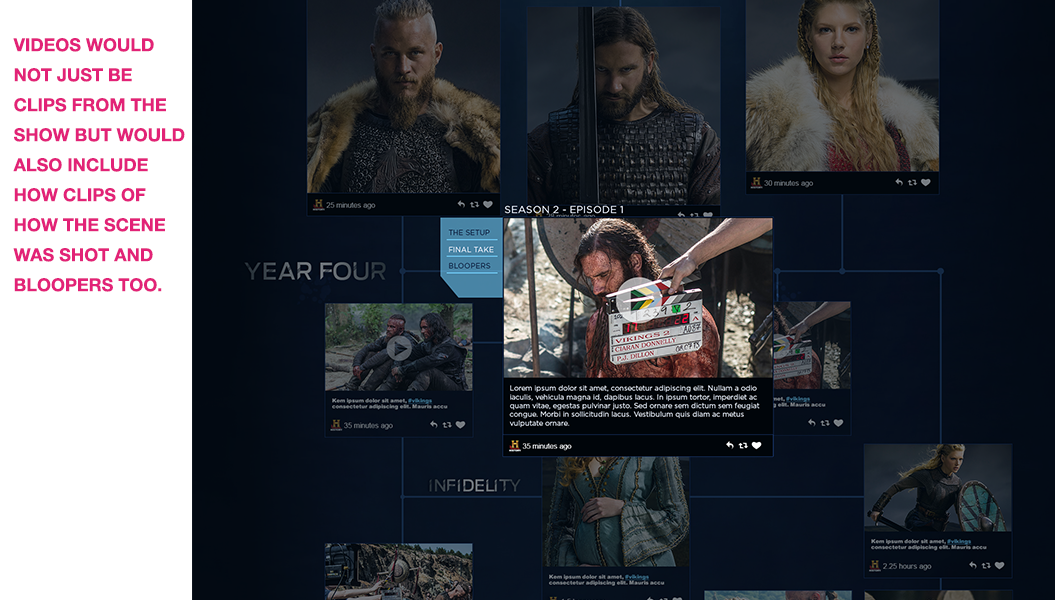Retweet the Season 2 Episode 1 video post
The width and height of the screenshot is (1055, 600).
pos(743,445)
